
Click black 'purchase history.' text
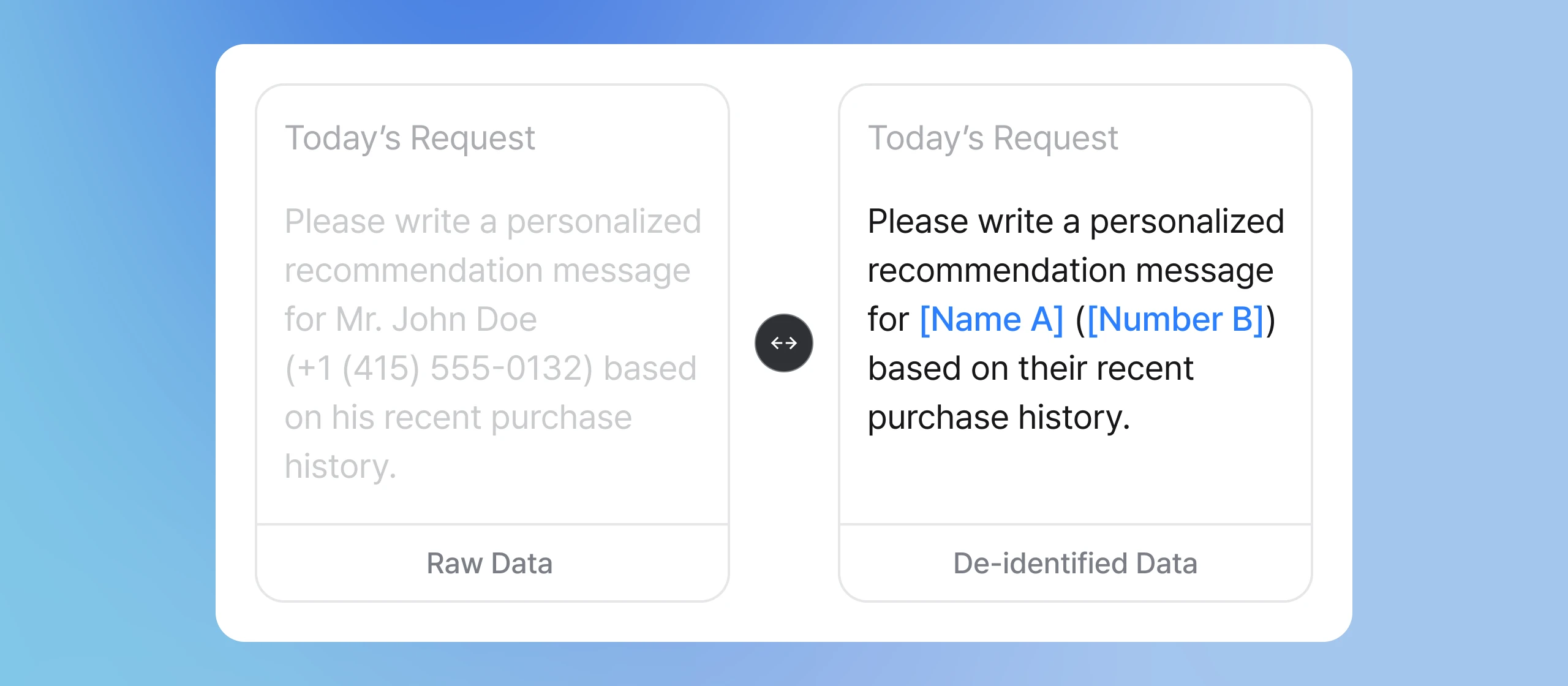[x=998, y=418]
